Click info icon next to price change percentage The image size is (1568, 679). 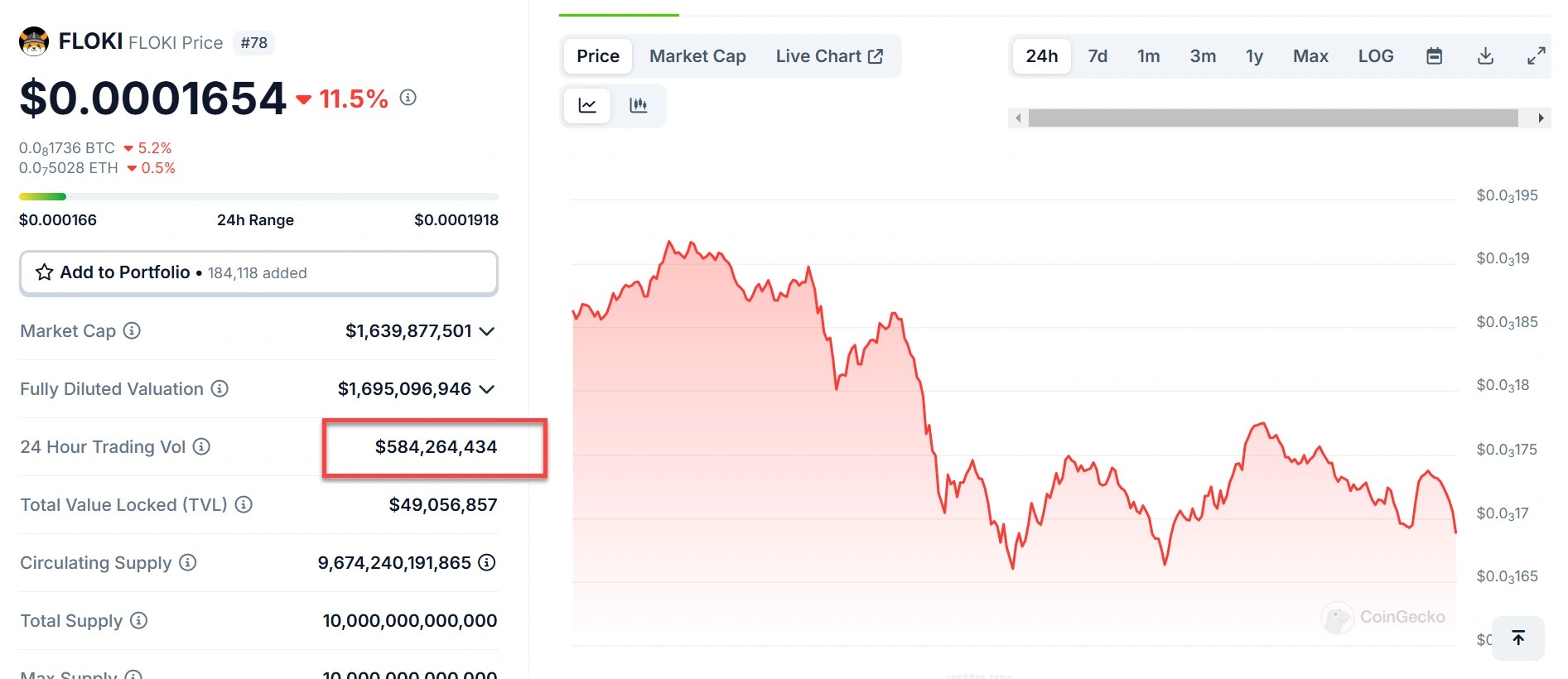coord(408,98)
